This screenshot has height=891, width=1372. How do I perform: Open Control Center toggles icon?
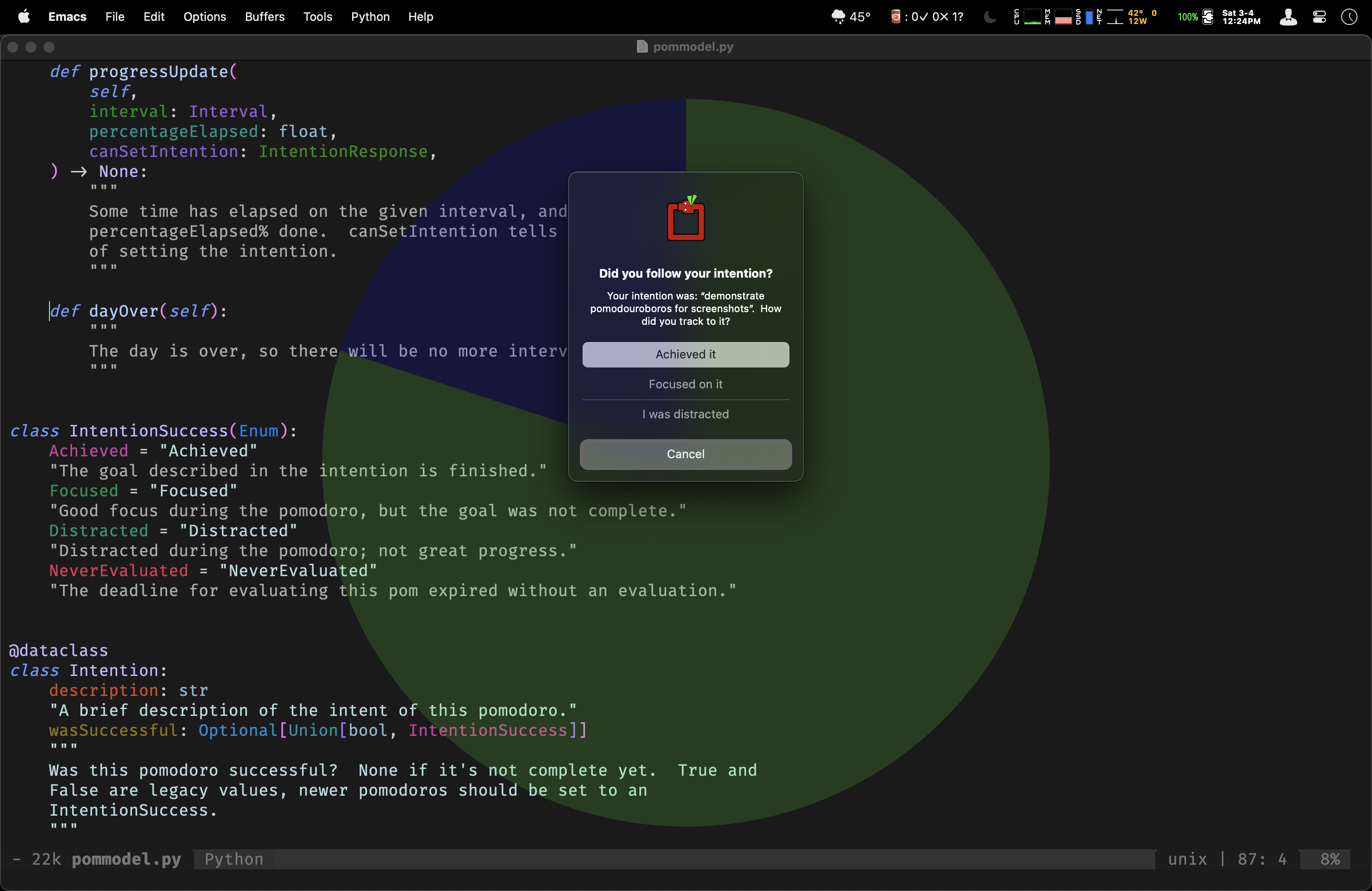click(x=1319, y=17)
